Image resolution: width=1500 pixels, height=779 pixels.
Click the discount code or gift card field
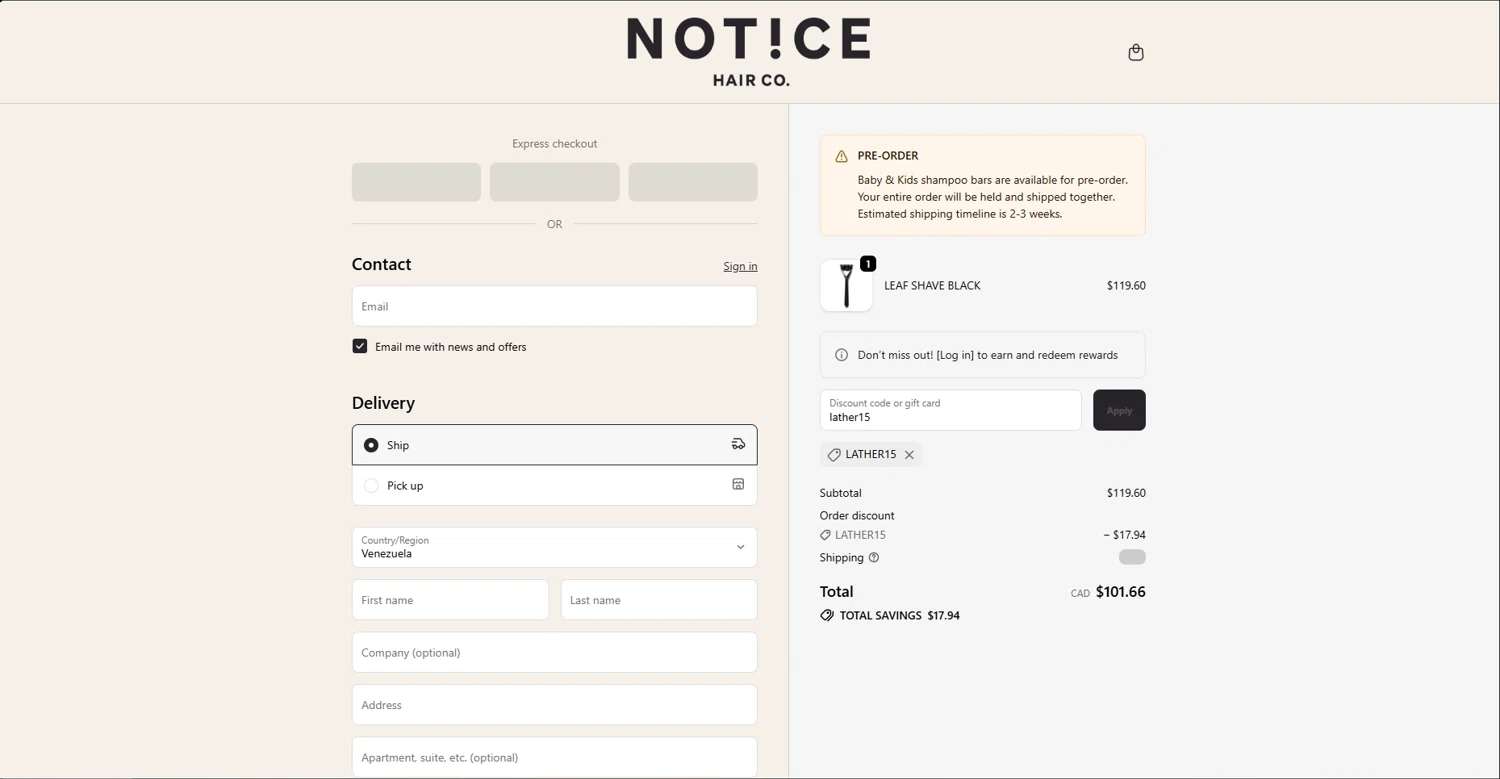[950, 410]
